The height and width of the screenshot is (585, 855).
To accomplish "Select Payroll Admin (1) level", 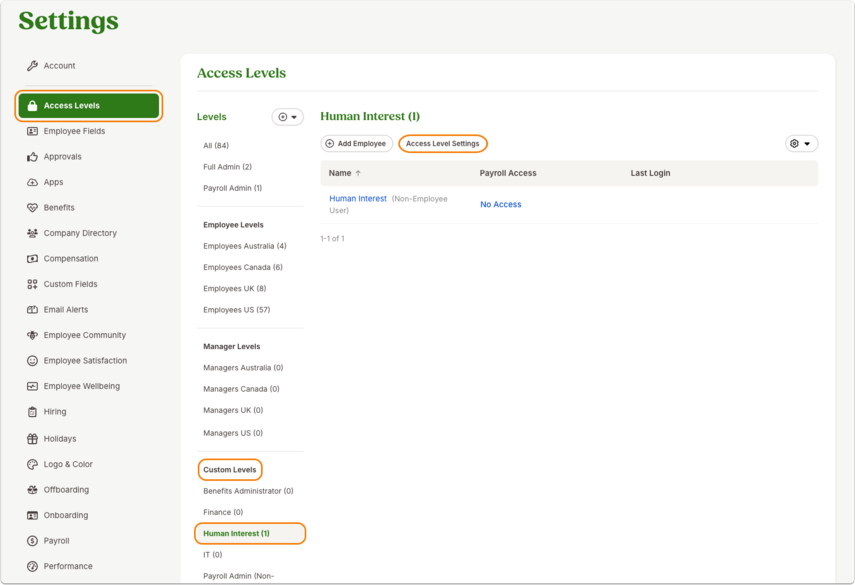I will [232, 188].
